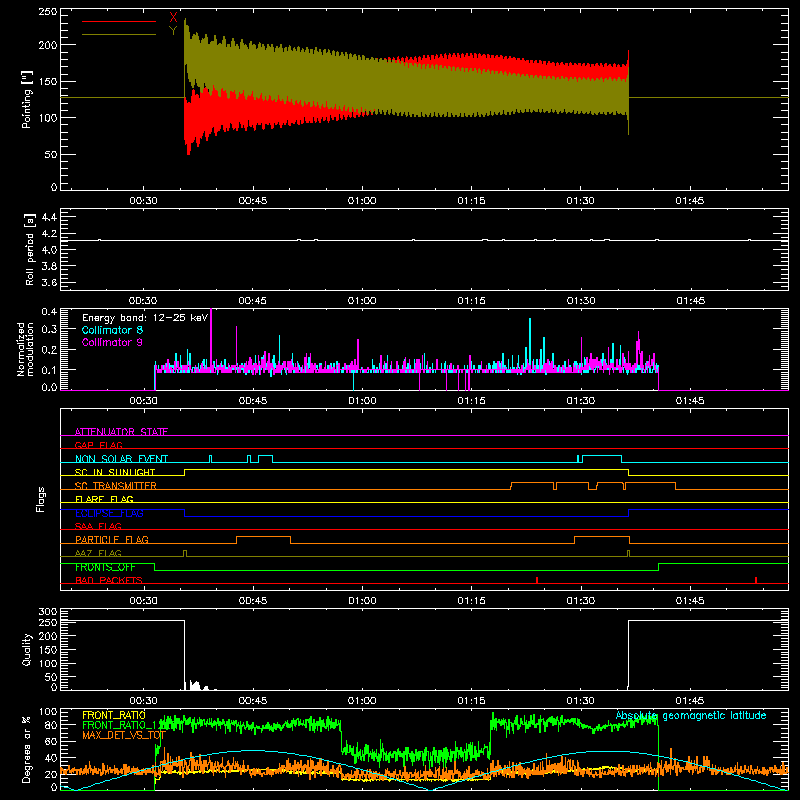Click 01:30 time label under the Flags plot
The width and height of the screenshot is (800, 800).
click(x=581, y=601)
